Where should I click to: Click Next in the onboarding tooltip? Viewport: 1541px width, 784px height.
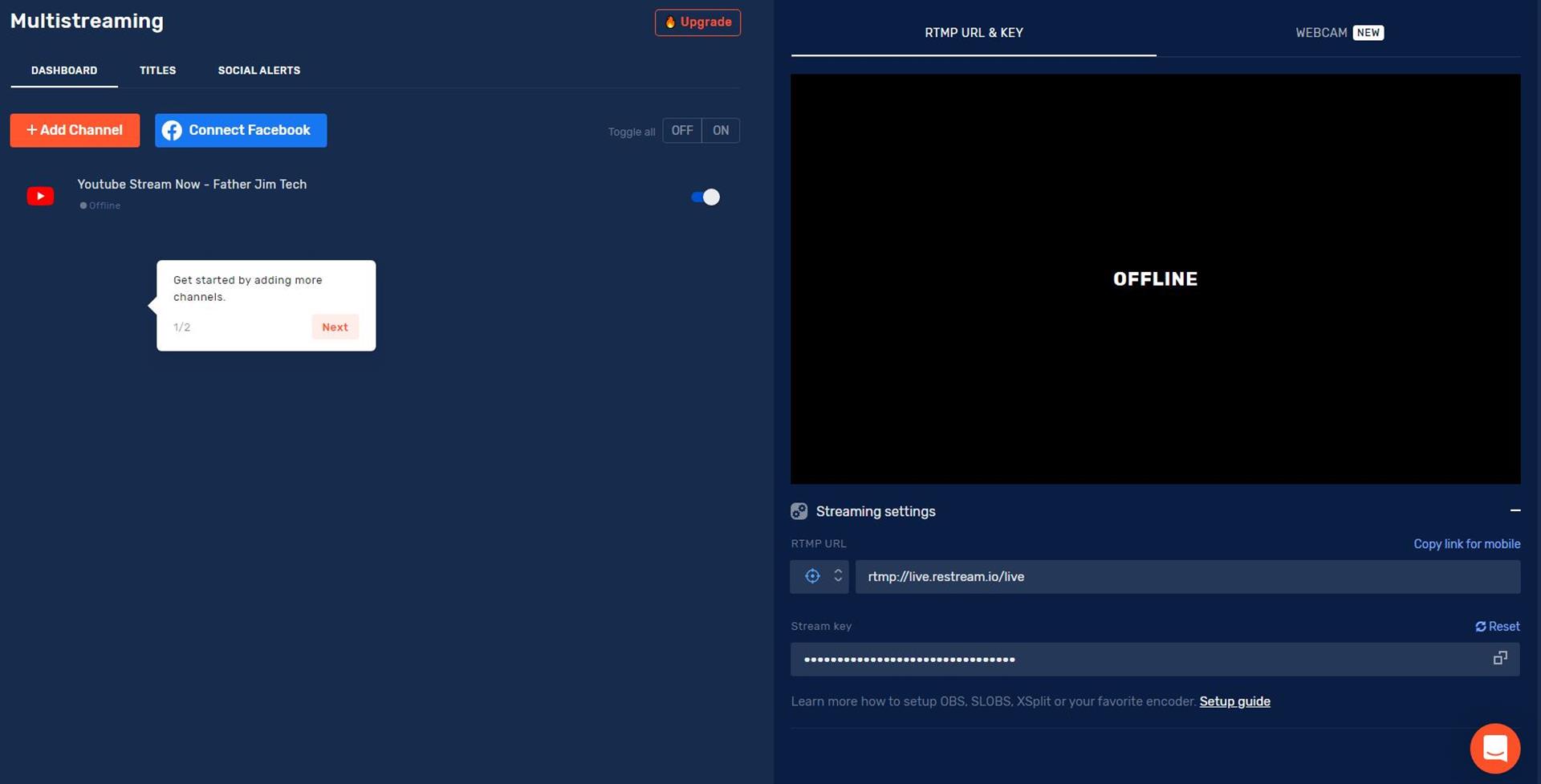pos(335,327)
